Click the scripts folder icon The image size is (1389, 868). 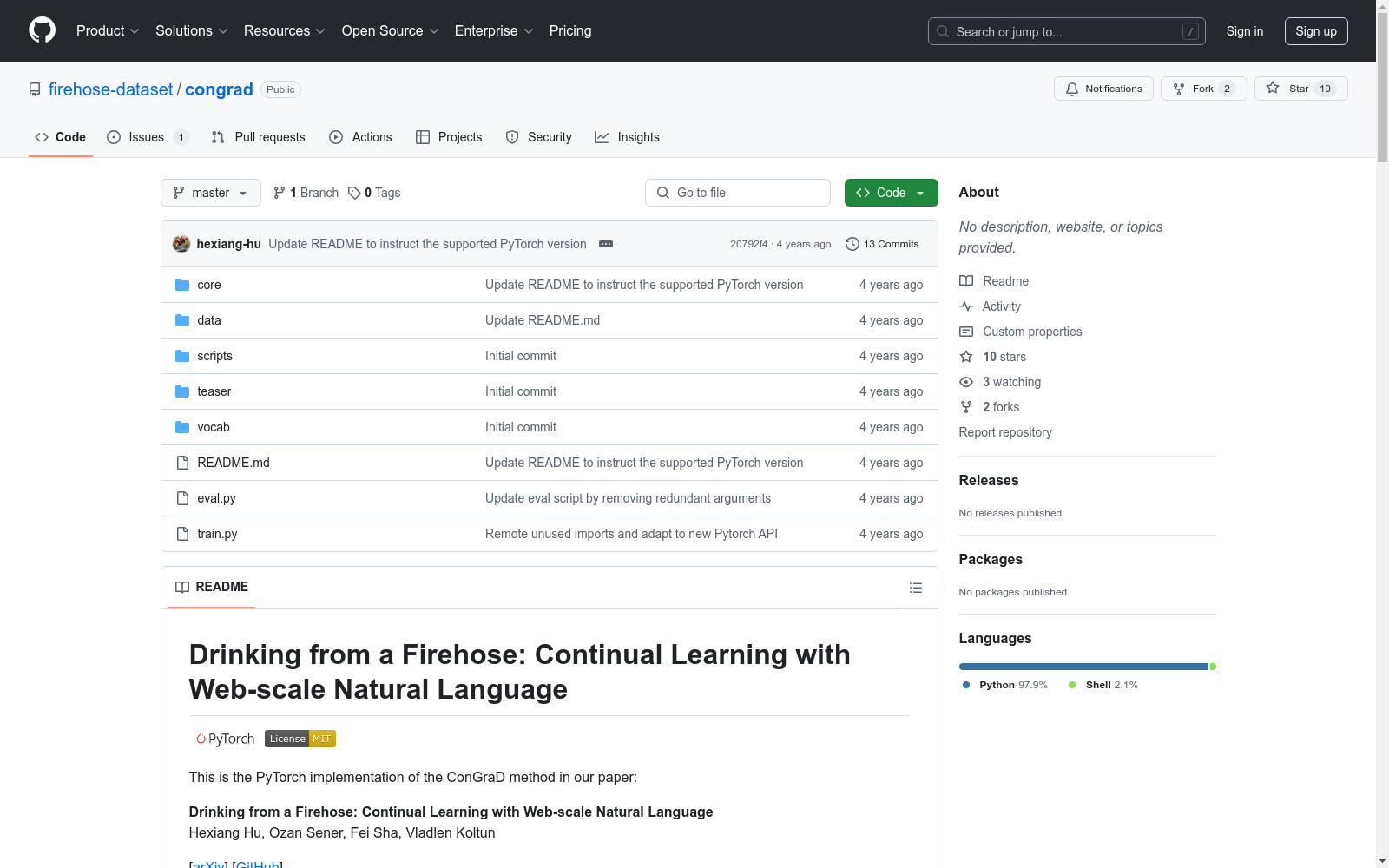tap(182, 356)
